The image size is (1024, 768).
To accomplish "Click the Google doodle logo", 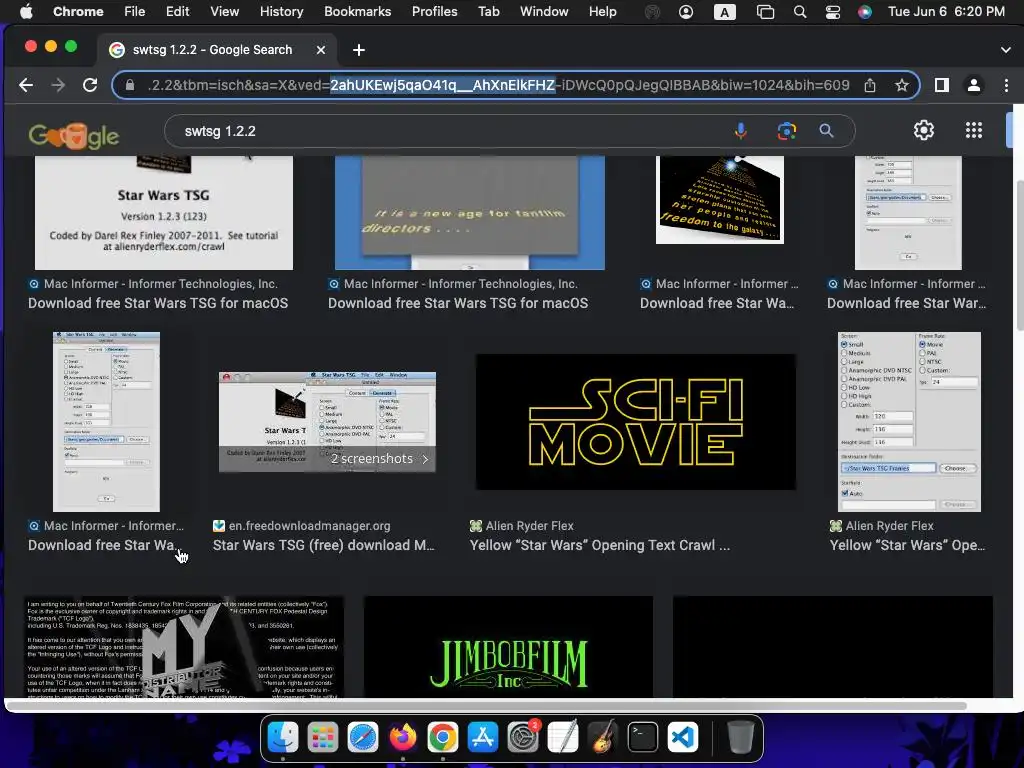I will point(74,135).
